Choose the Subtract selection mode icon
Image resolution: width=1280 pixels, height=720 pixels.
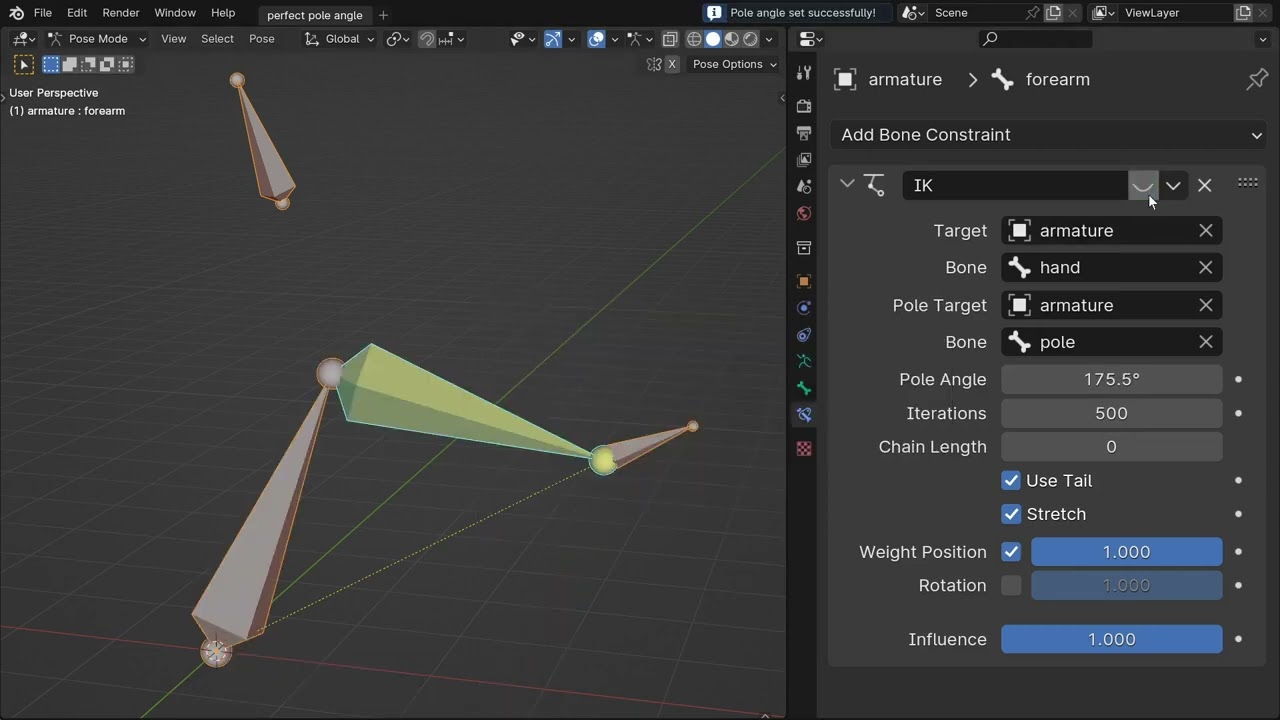88,64
